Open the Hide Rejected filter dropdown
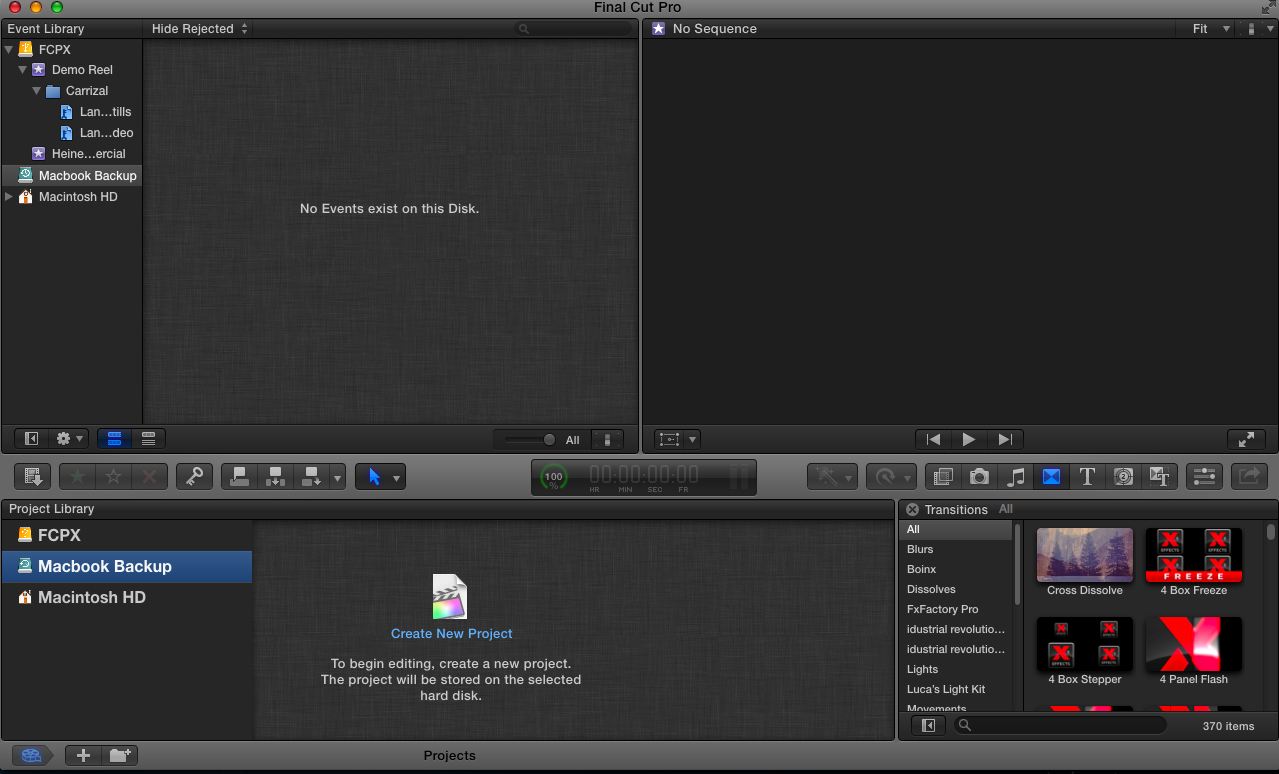 [x=200, y=29]
